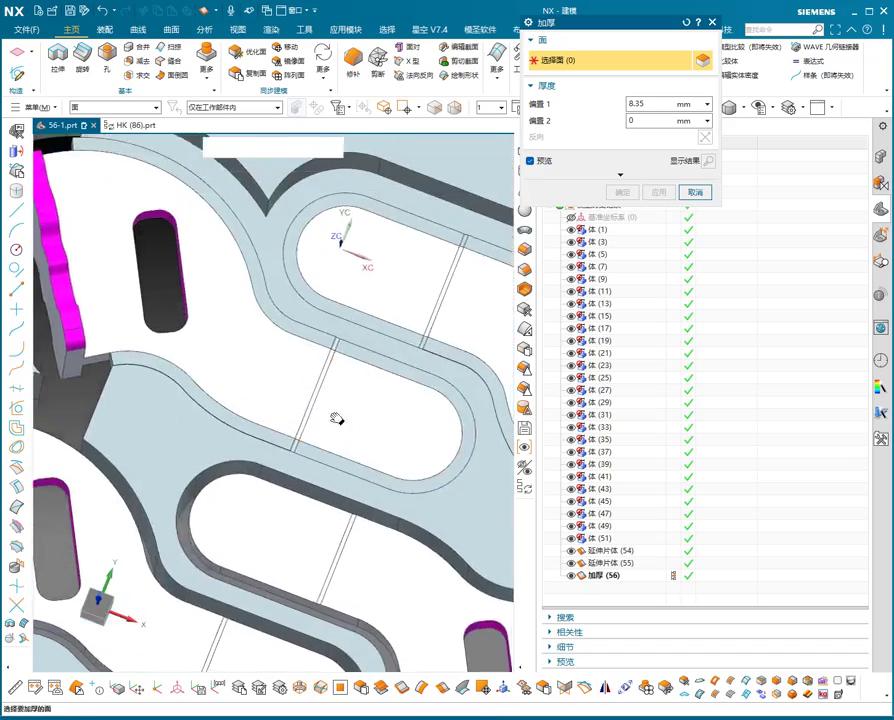Click the 显示结果 magnifier icon
Image resolution: width=894 pixels, height=720 pixels.
[x=708, y=161]
